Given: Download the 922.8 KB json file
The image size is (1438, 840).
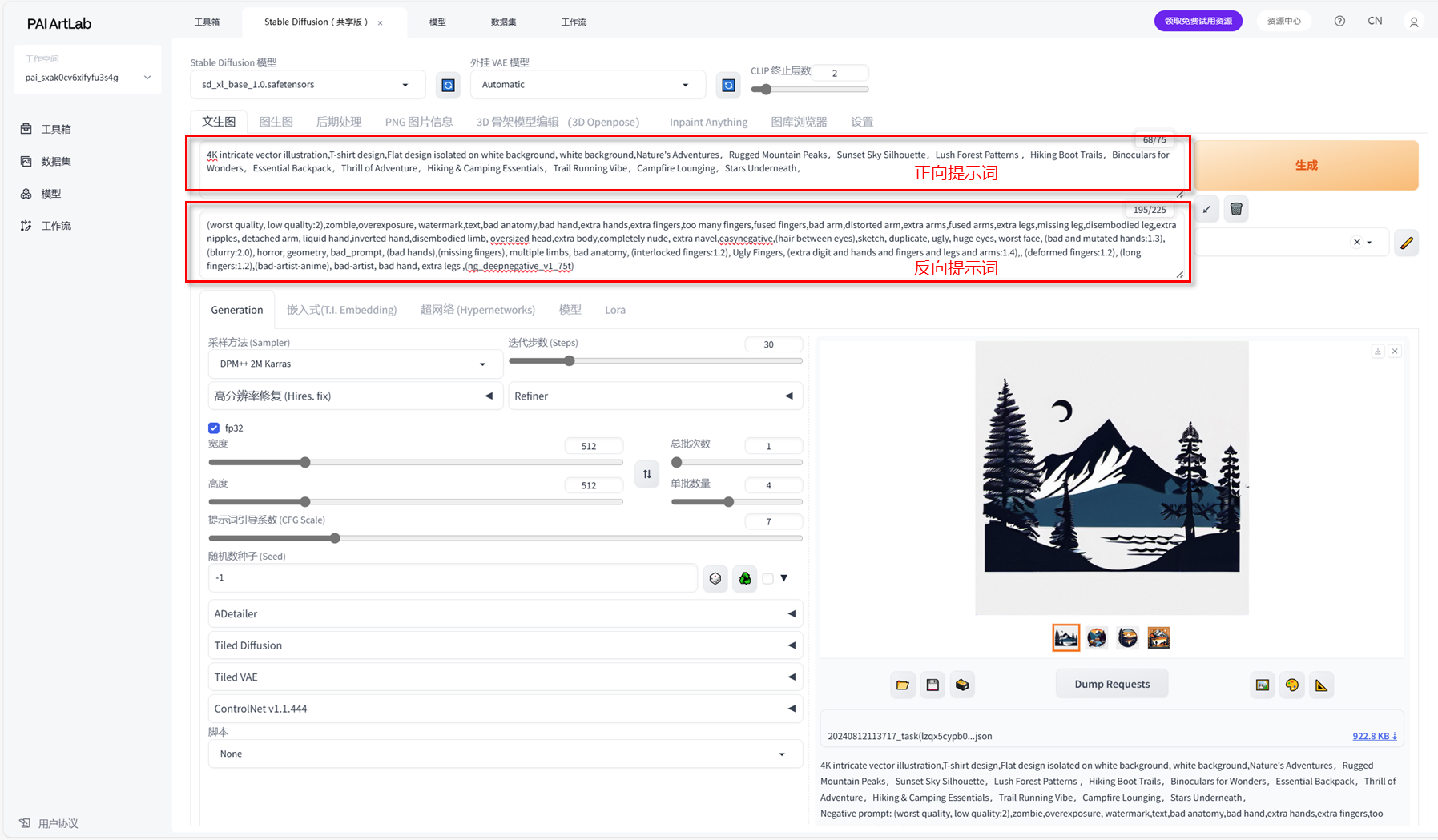Looking at the screenshot, I should [1375, 736].
